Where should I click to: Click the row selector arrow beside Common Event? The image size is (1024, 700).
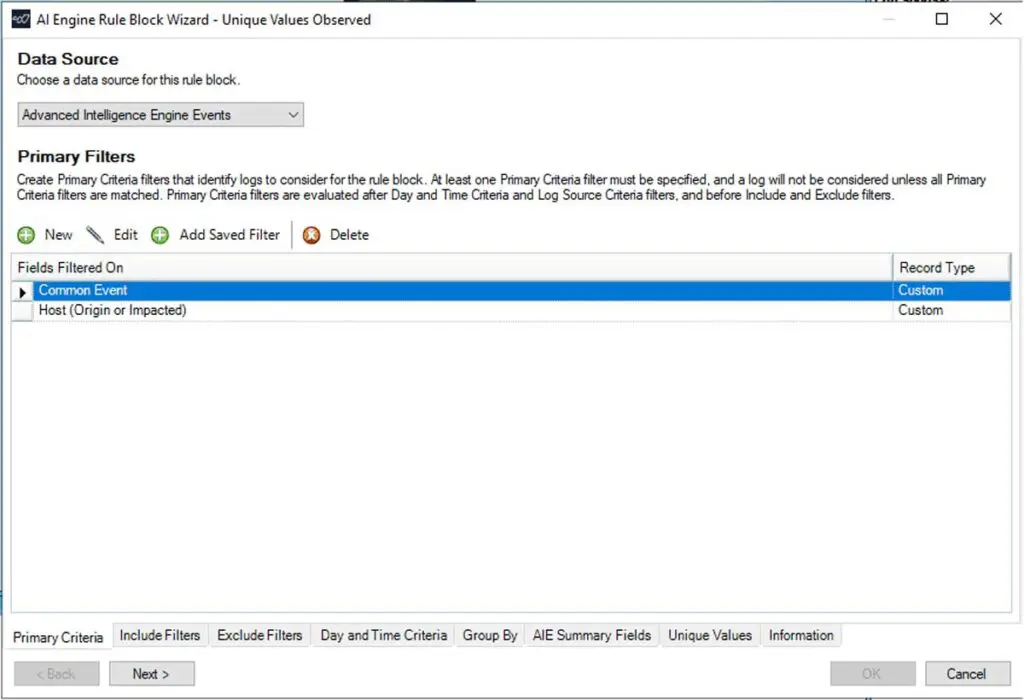tap(21, 290)
